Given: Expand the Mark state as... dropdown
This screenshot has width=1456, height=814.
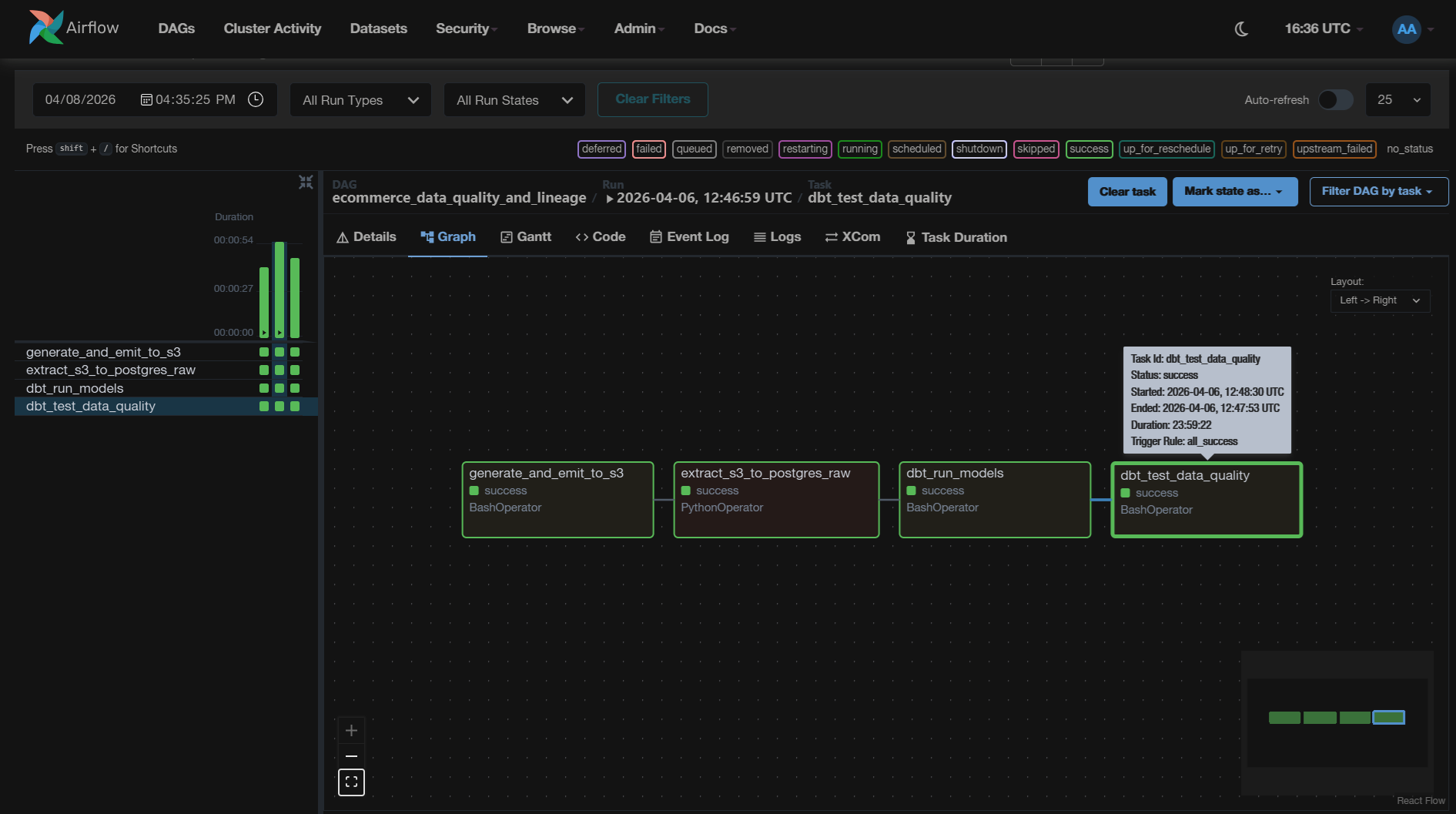Looking at the screenshot, I should pos(1234,192).
